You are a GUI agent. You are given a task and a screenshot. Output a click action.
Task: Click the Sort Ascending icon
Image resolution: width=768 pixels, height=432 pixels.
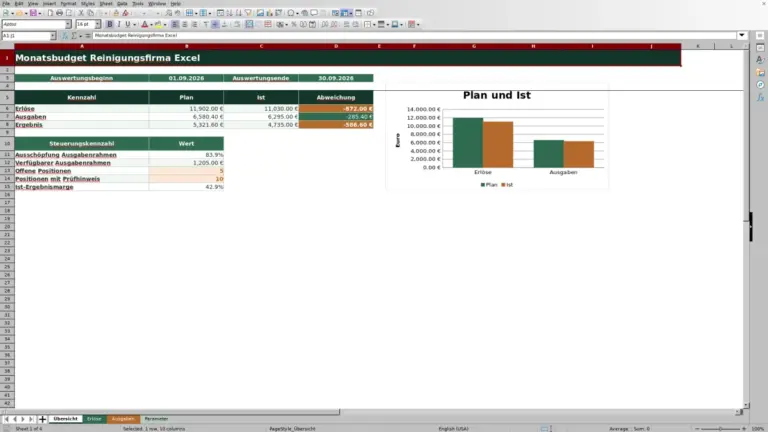click(229, 13)
